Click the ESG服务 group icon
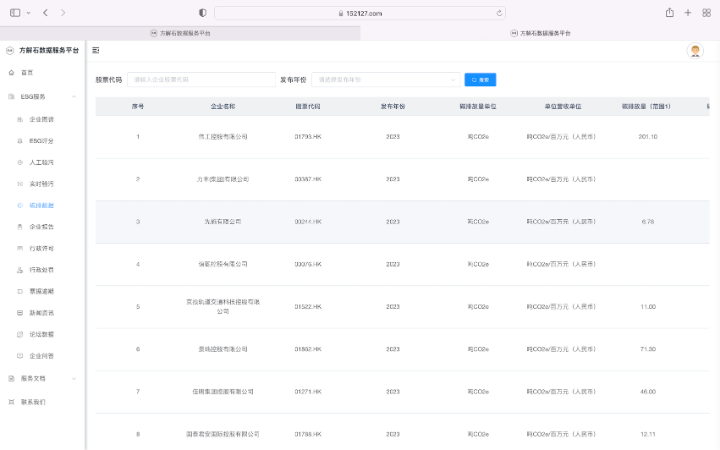The width and height of the screenshot is (720, 450). click(11, 96)
